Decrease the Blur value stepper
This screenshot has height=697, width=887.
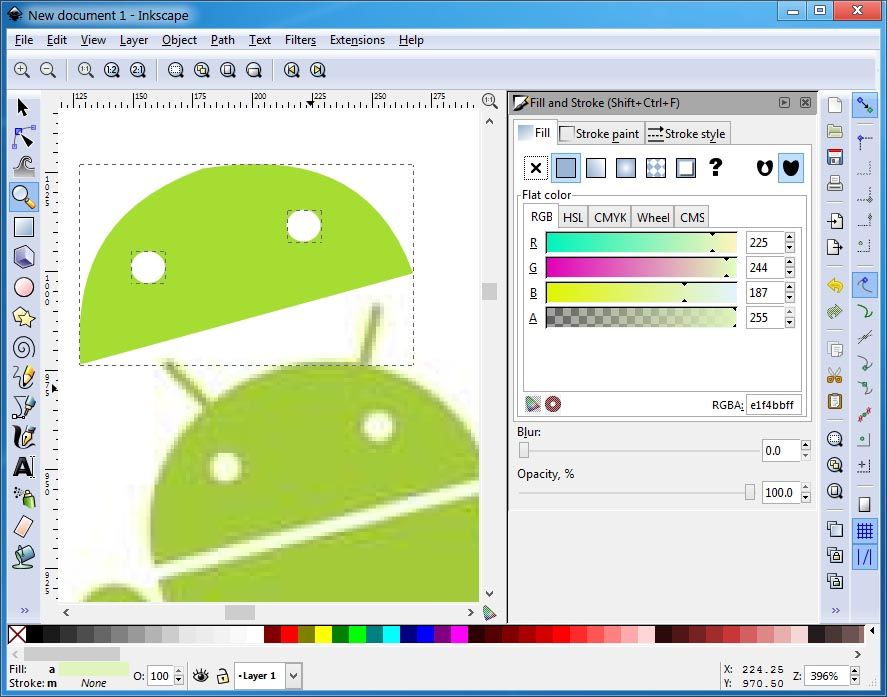coord(806,456)
